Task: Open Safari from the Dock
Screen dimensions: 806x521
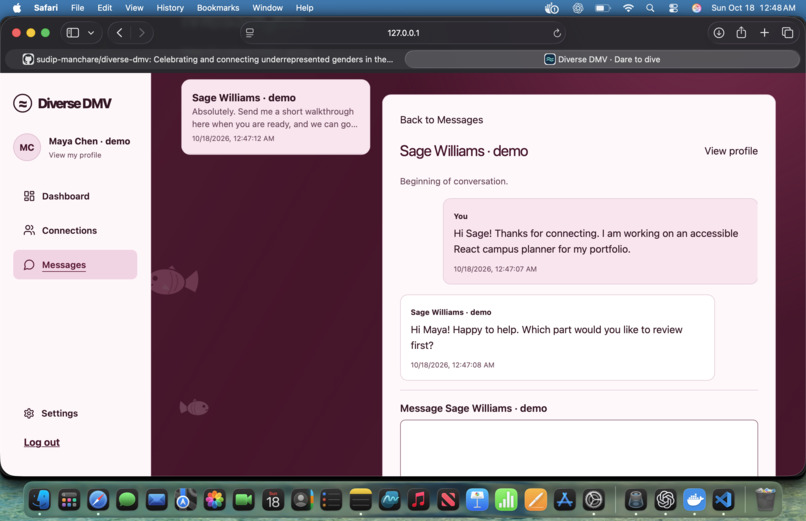Action: 98,499
